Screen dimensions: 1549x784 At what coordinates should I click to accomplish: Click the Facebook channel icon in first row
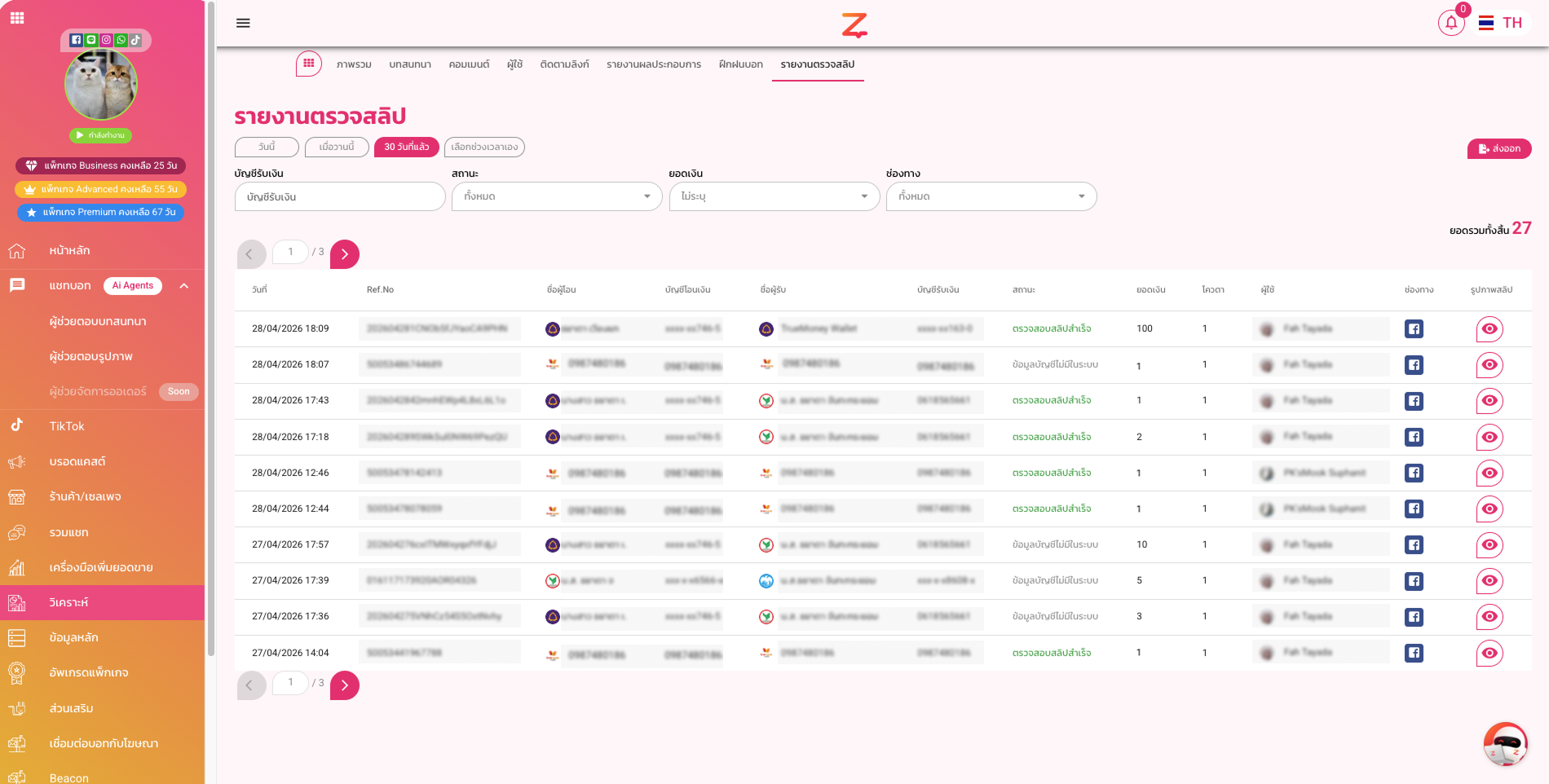pos(1414,329)
